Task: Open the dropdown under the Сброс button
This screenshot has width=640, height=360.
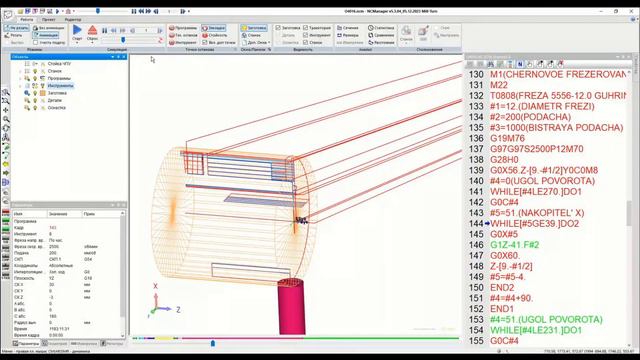Action: 93,42
